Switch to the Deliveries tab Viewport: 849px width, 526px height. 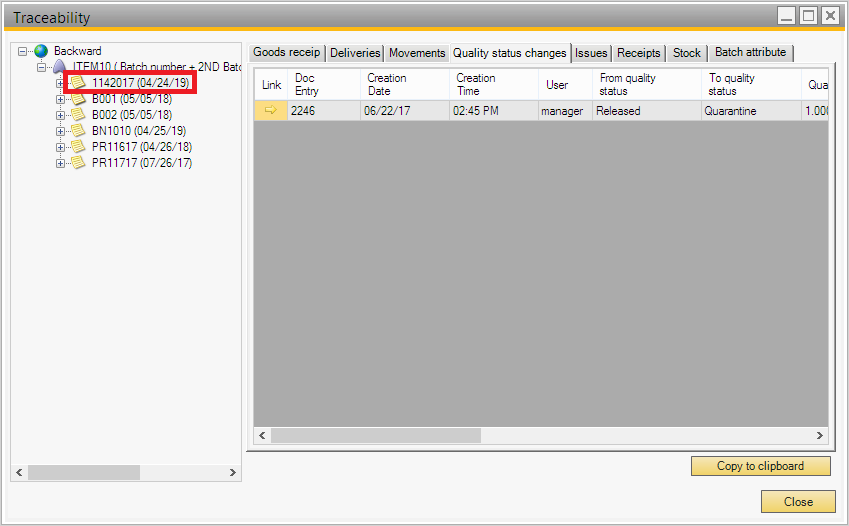[x=355, y=53]
